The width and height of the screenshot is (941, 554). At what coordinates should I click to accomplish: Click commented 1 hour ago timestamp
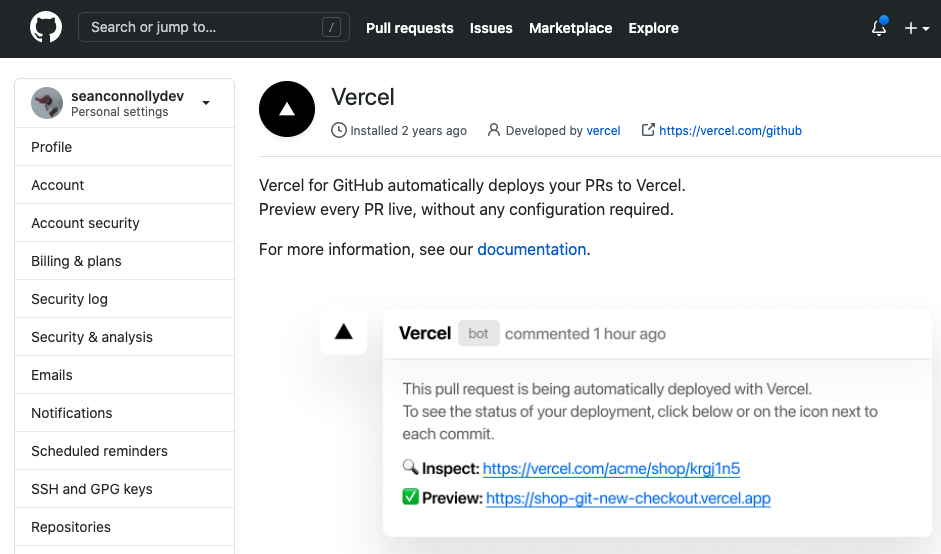point(585,334)
